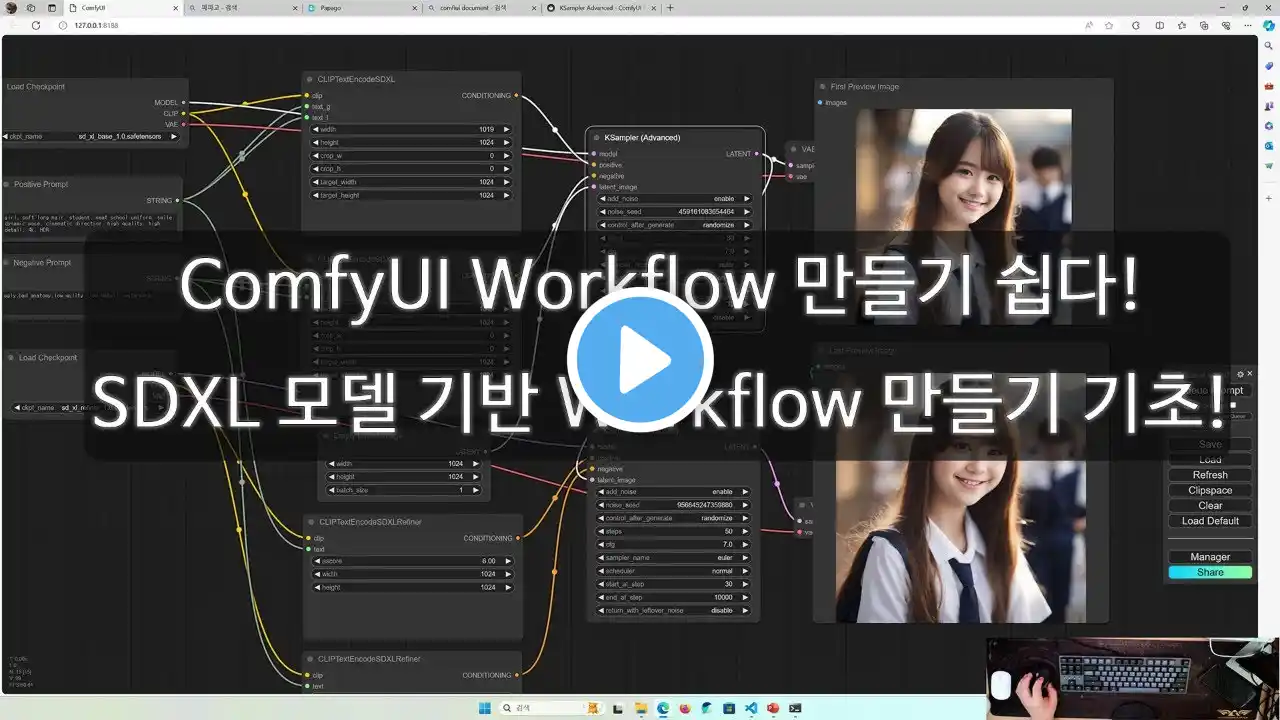Open the ComfyUI Manager

pyautogui.click(x=1210, y=557)
